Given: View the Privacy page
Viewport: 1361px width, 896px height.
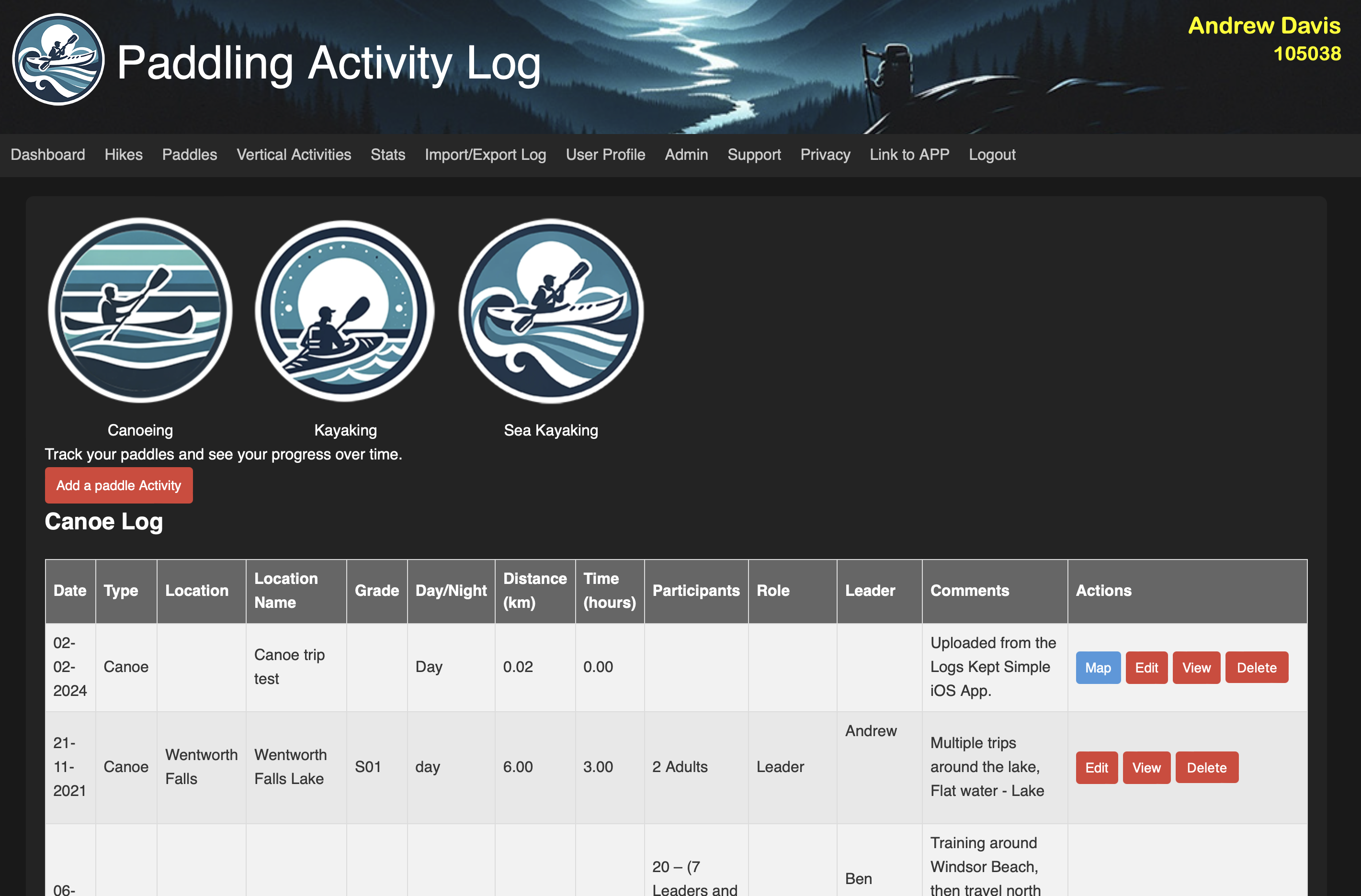Looking at the screenshot, I should [825, 155].
